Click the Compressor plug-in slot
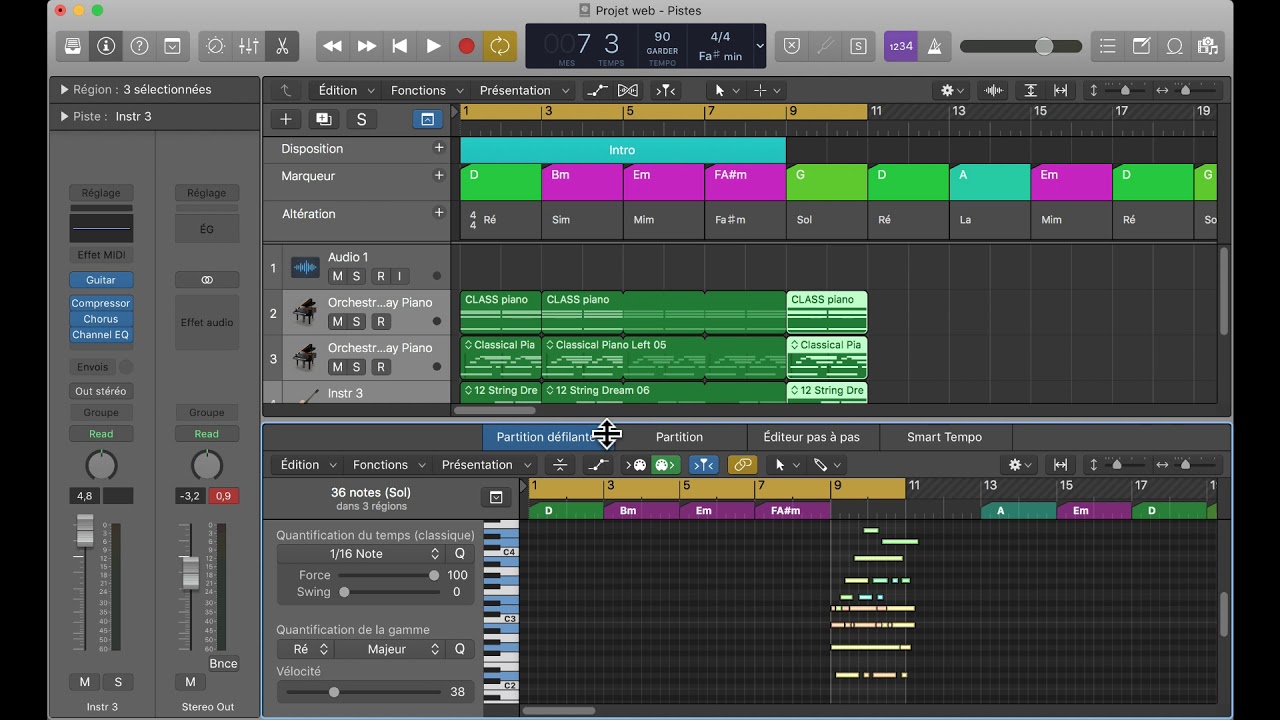1280x720 pixels. tap(101, 303)
